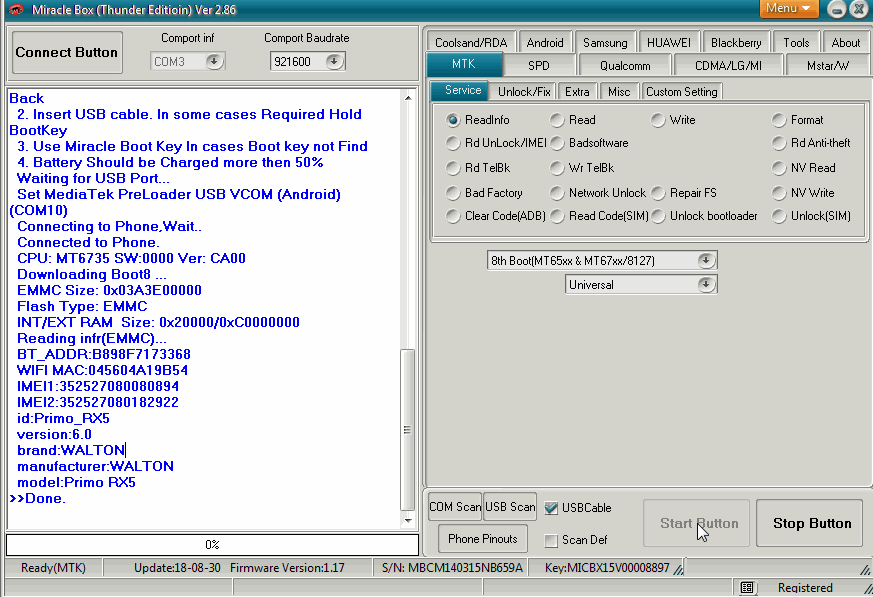Switch to the Samsung tab
873x597 pixels.
coord(605,42)
